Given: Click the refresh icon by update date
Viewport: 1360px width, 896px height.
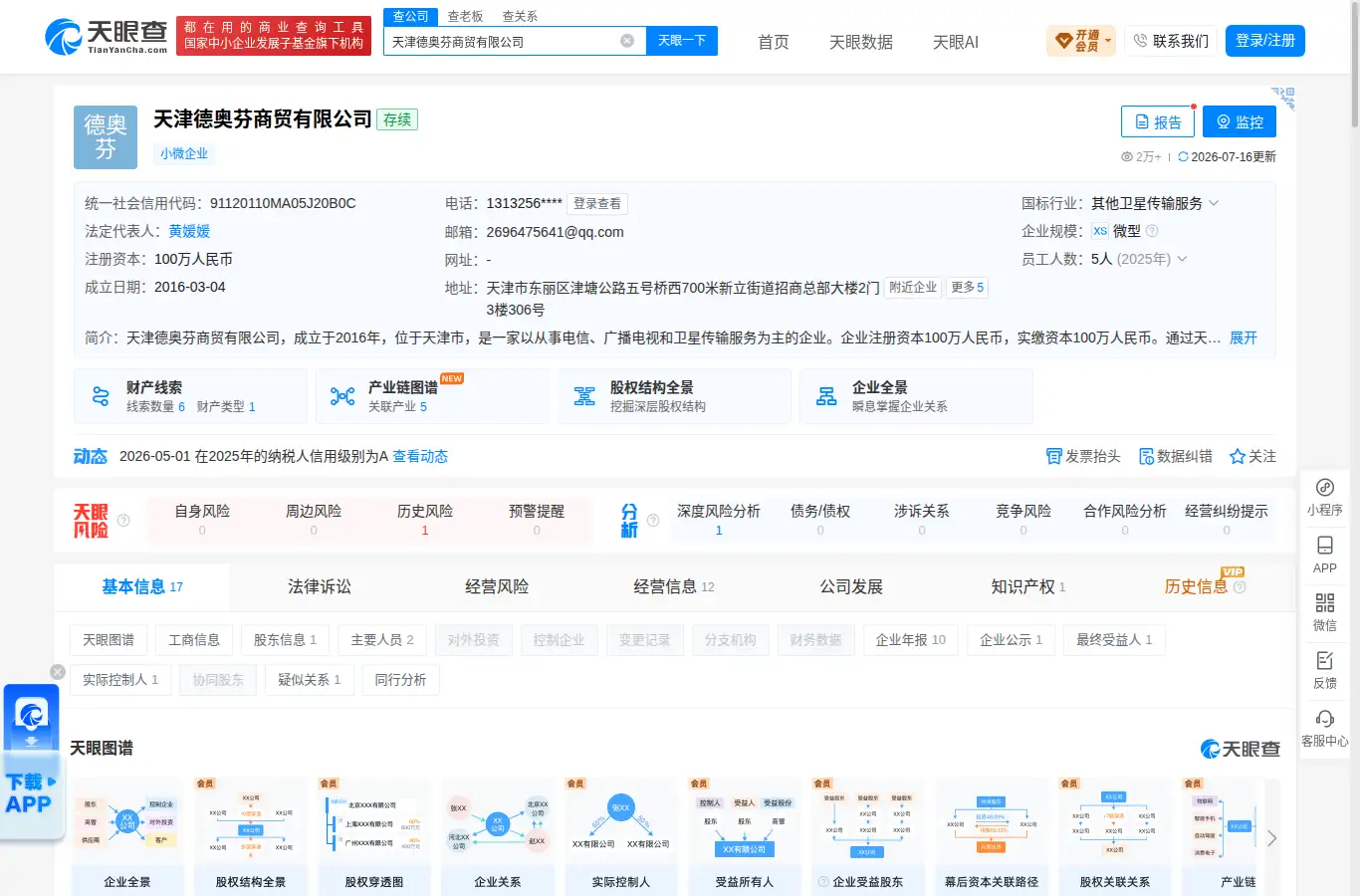Looking at the screenshot, I should [1183, 156].
